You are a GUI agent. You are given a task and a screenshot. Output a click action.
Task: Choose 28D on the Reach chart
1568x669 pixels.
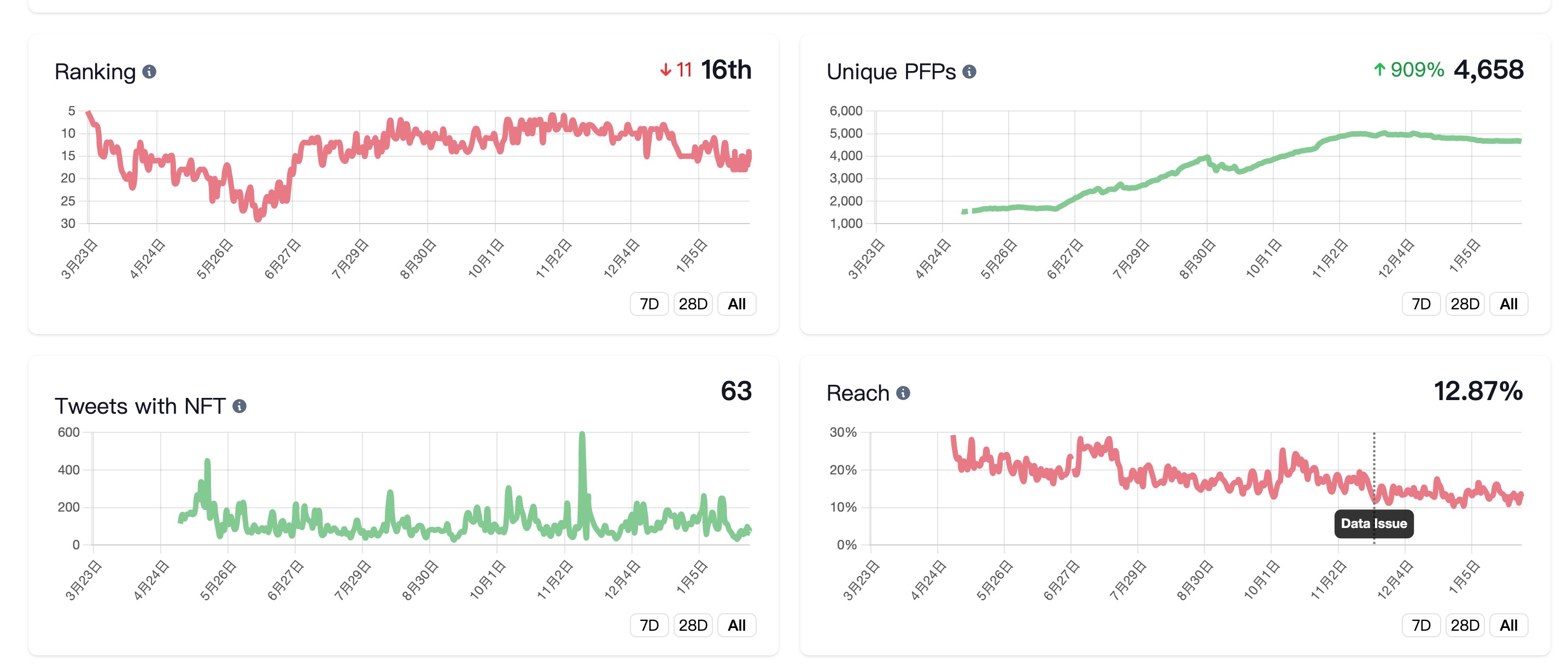(1465, 625)
